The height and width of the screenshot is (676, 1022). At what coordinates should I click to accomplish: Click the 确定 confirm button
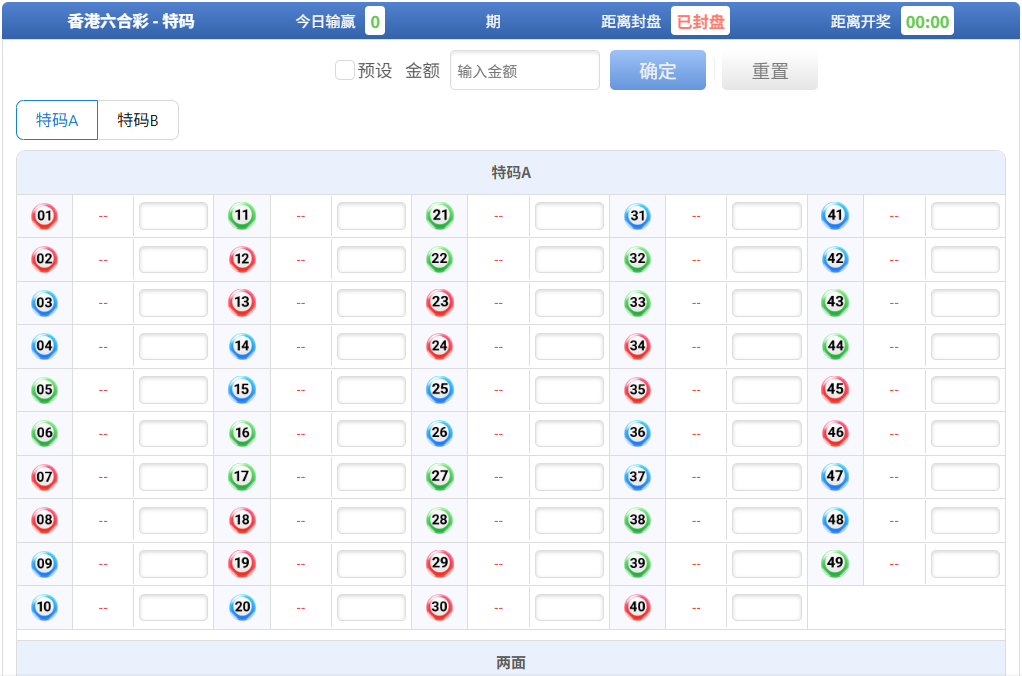(x=657, y=70)
